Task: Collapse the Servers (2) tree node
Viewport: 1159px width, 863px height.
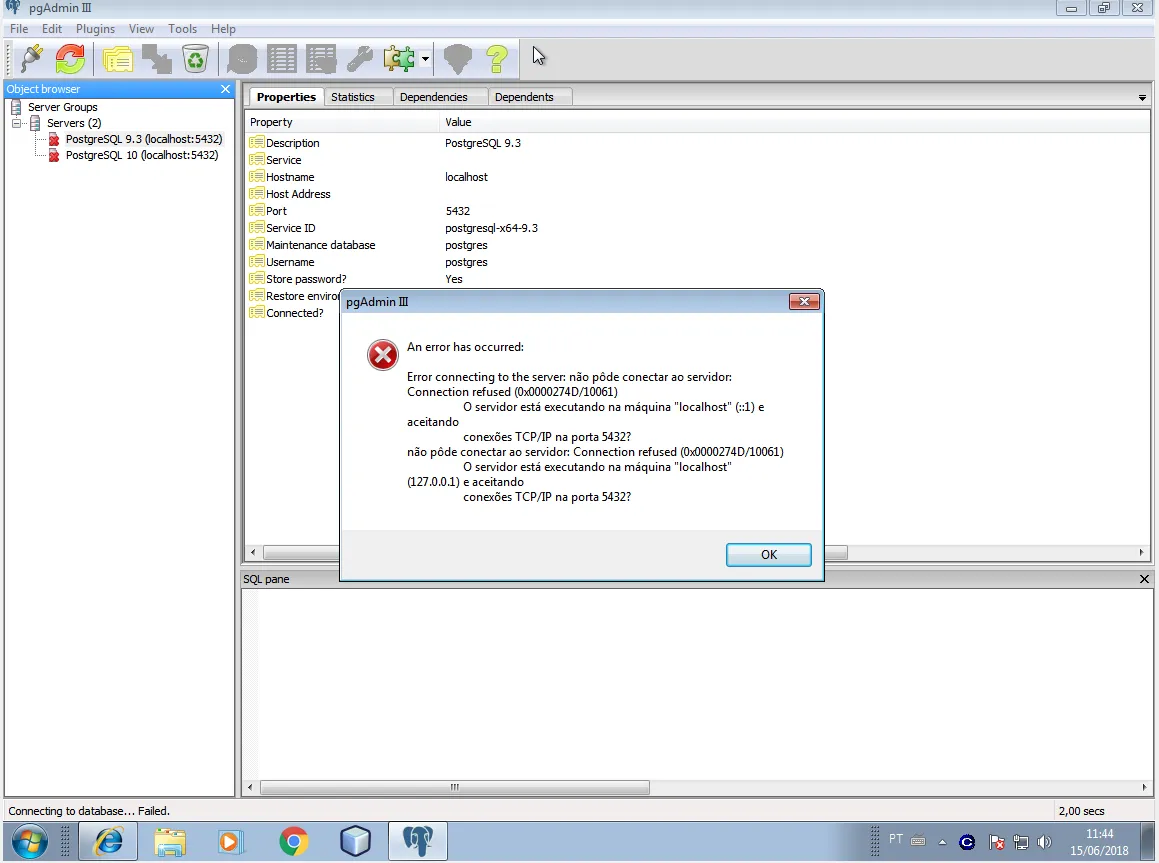Action: click(x=17, y=123)
